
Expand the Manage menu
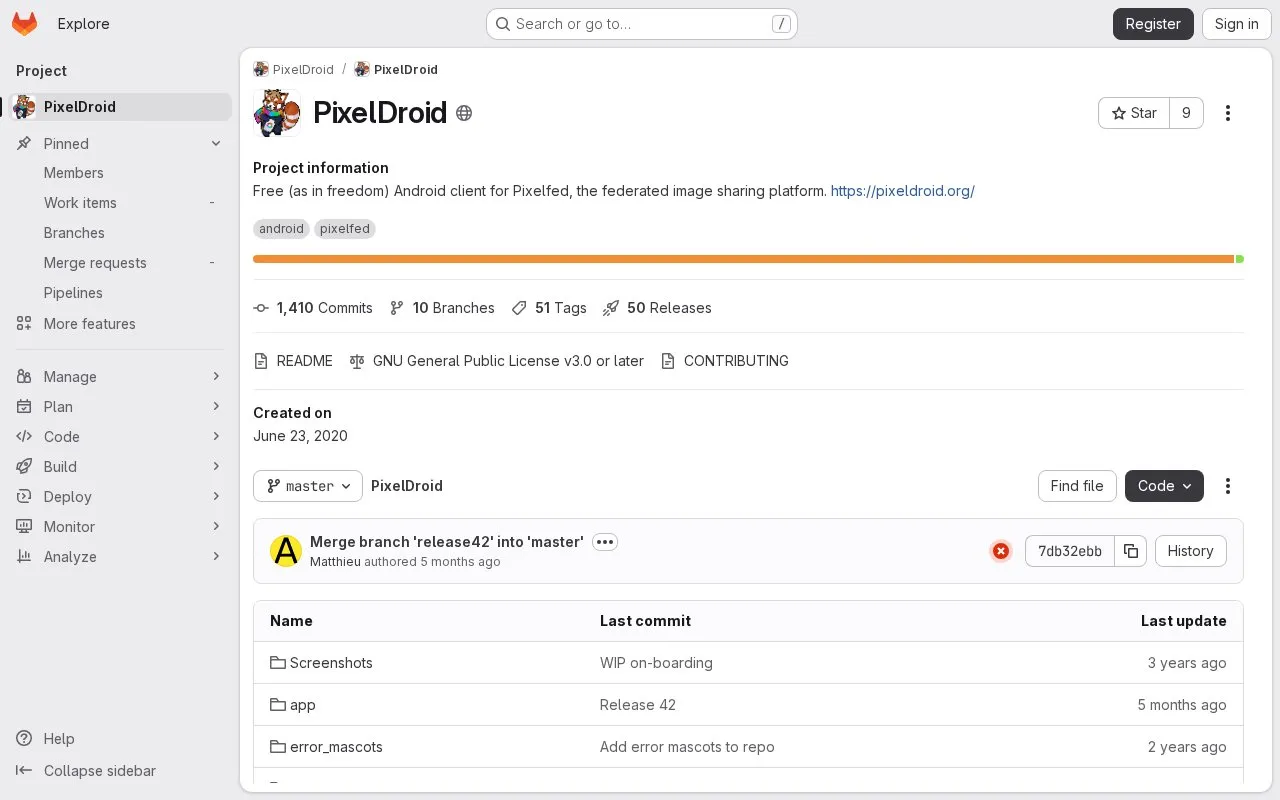[x=120, y=377]
